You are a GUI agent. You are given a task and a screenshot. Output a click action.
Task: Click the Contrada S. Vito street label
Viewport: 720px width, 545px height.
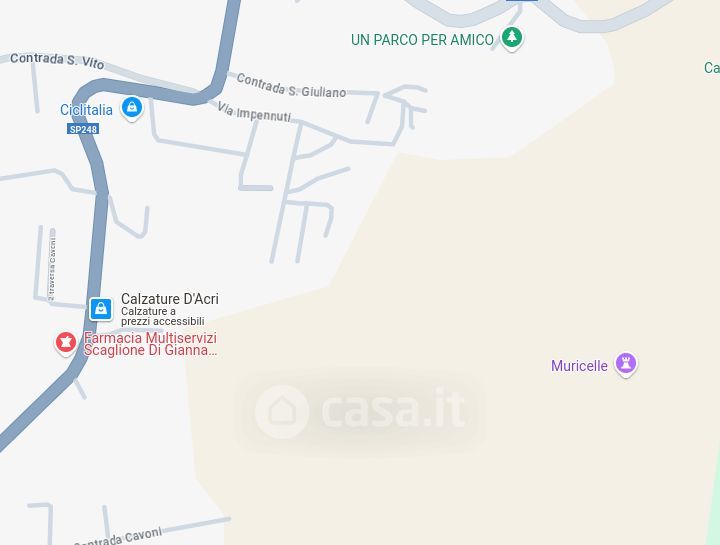pyautogui.click(x=57, y=60)
